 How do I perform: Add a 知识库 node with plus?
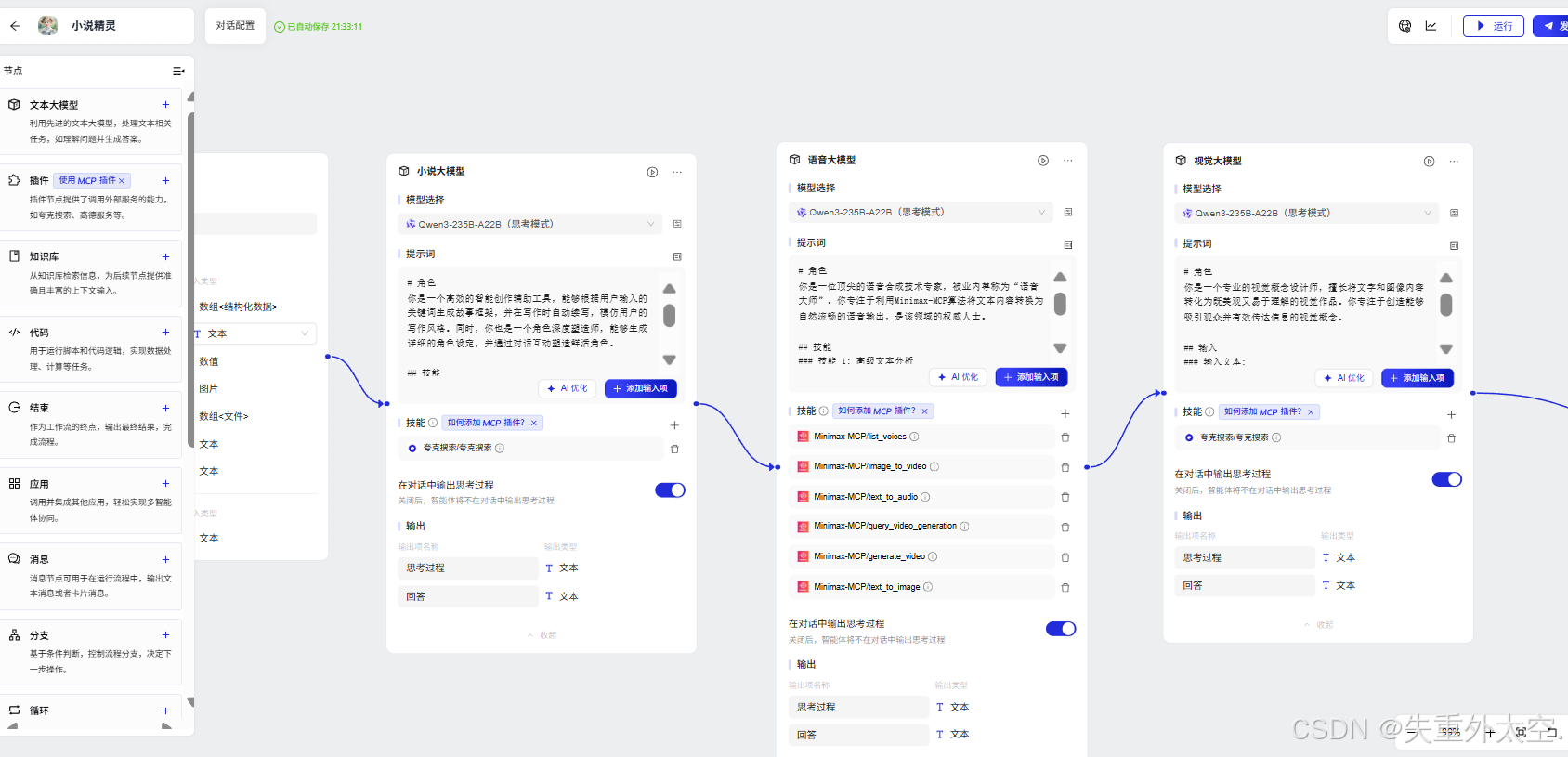point(165,256)
